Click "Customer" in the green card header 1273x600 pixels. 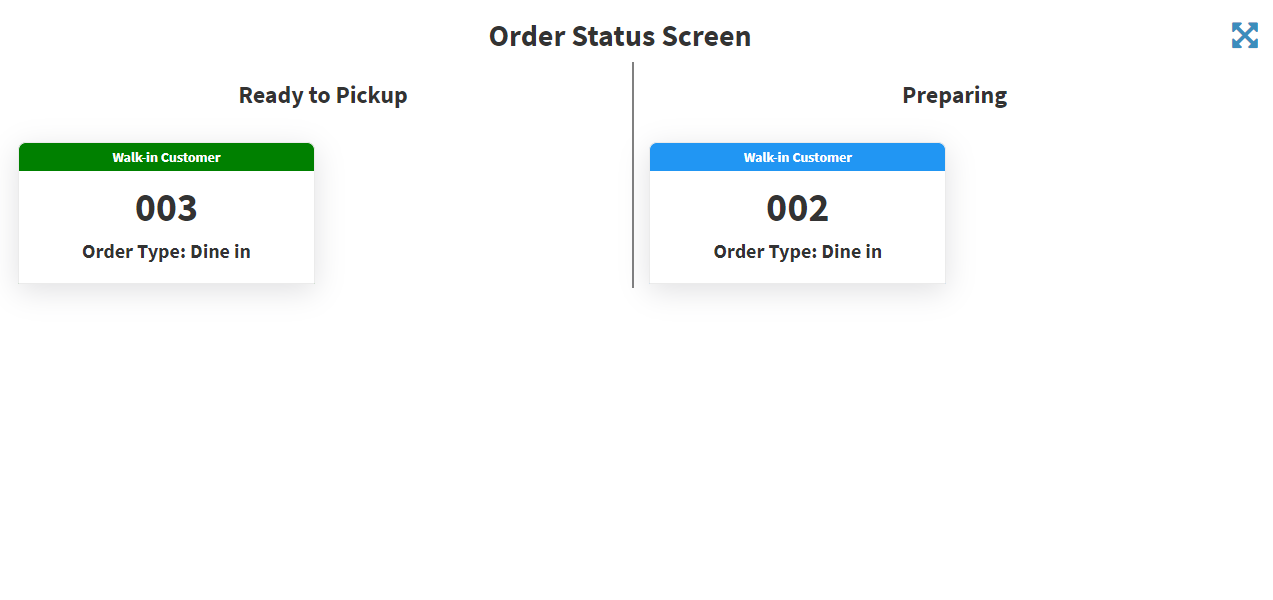pos(191,158)
